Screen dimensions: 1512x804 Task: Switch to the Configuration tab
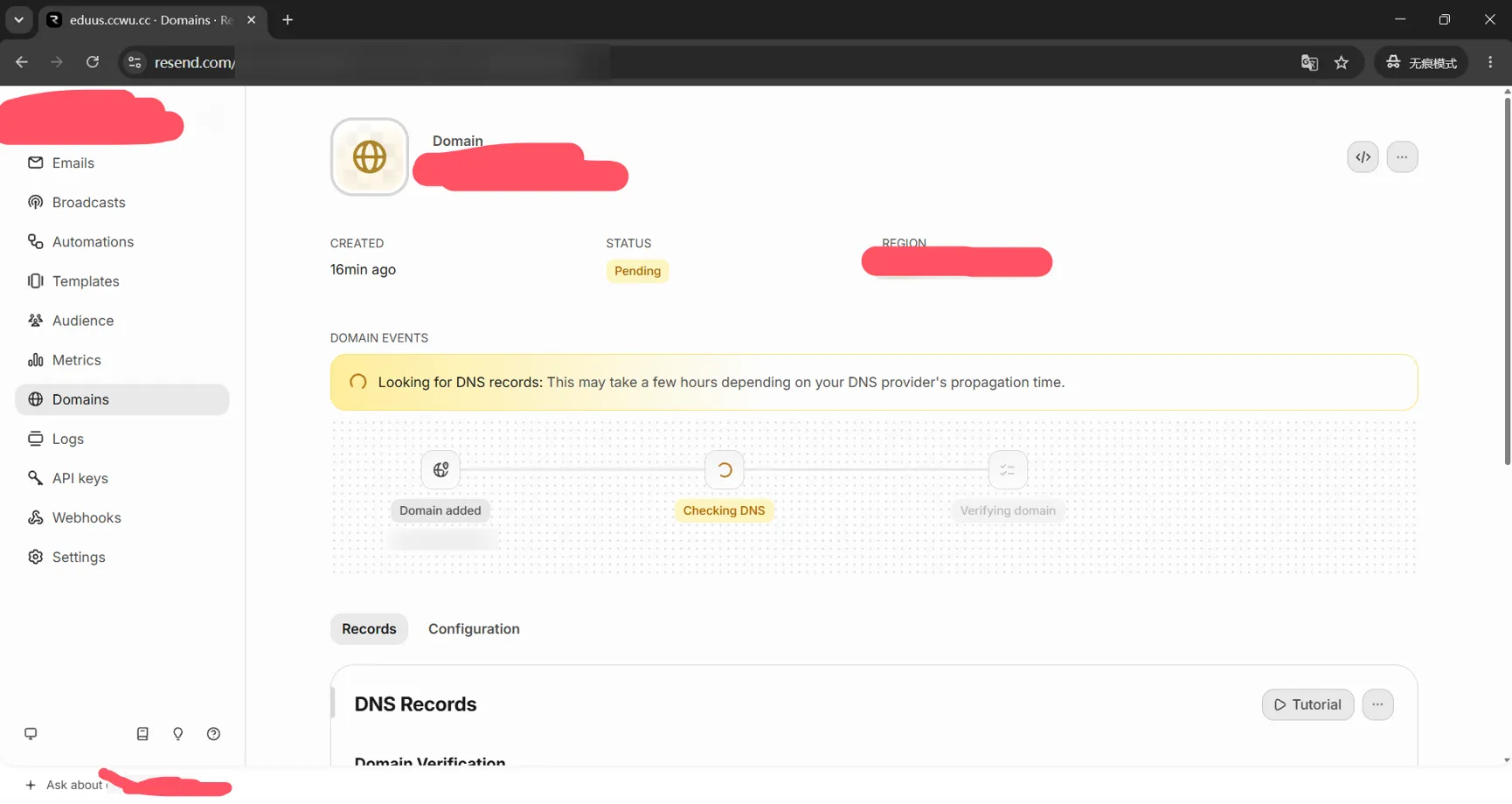[x=474, y=629]
